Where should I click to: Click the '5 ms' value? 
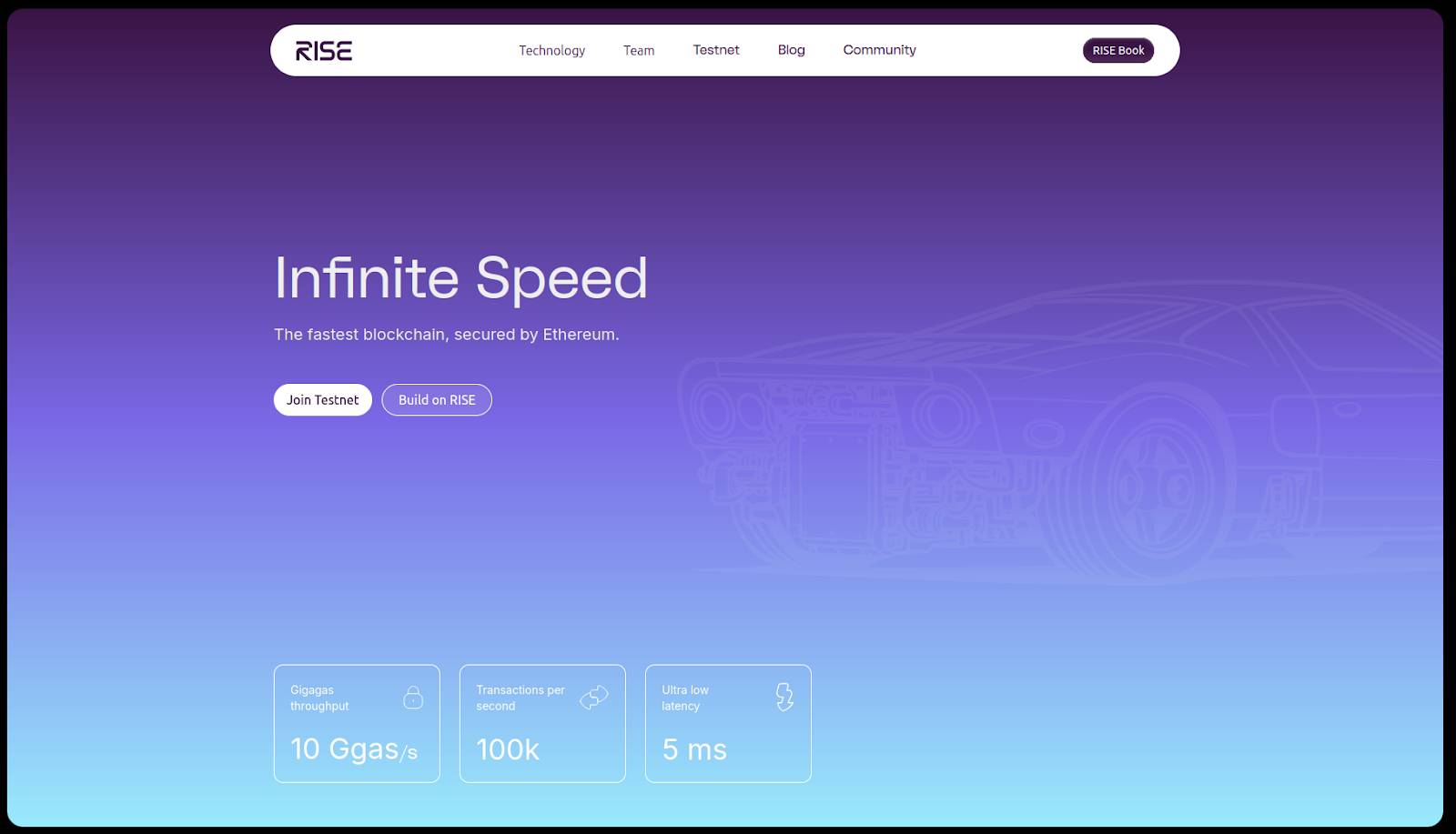[694, 749]
